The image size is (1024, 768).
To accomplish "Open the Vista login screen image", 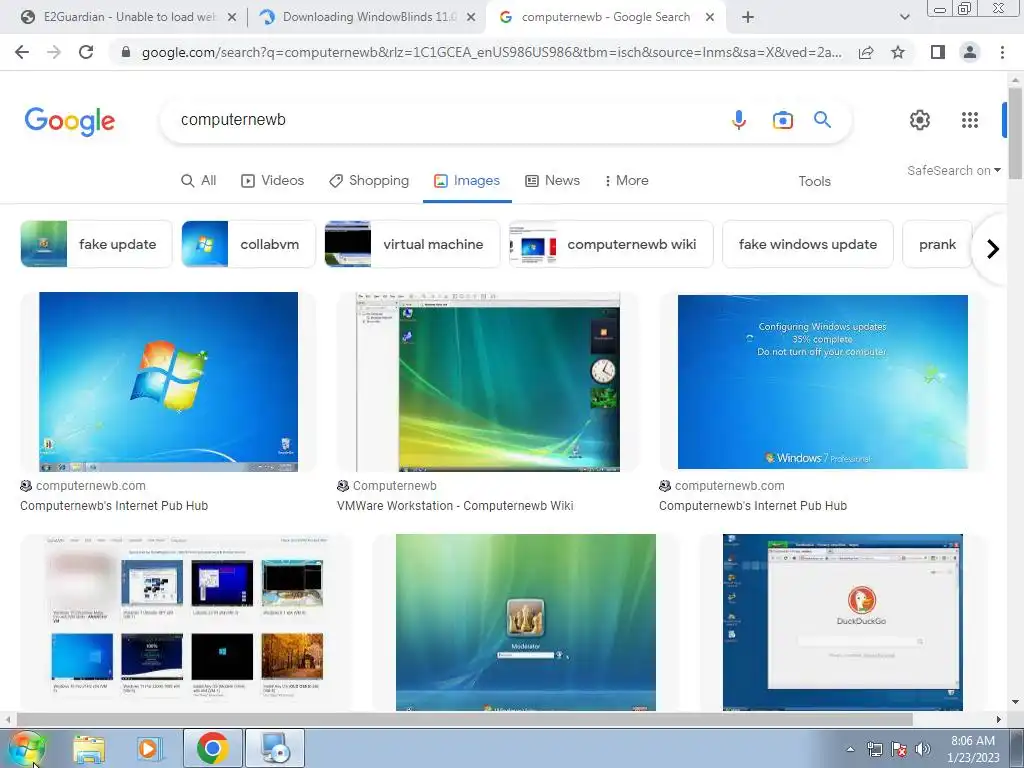I will click(x=526, y=623).
